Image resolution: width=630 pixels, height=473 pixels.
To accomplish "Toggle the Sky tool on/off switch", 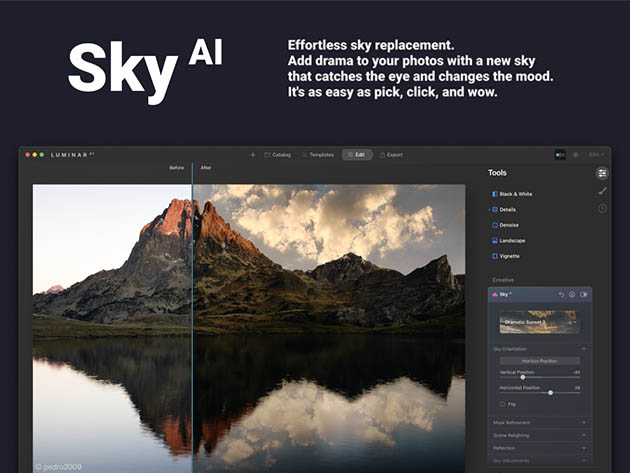I will coord(584,294).
